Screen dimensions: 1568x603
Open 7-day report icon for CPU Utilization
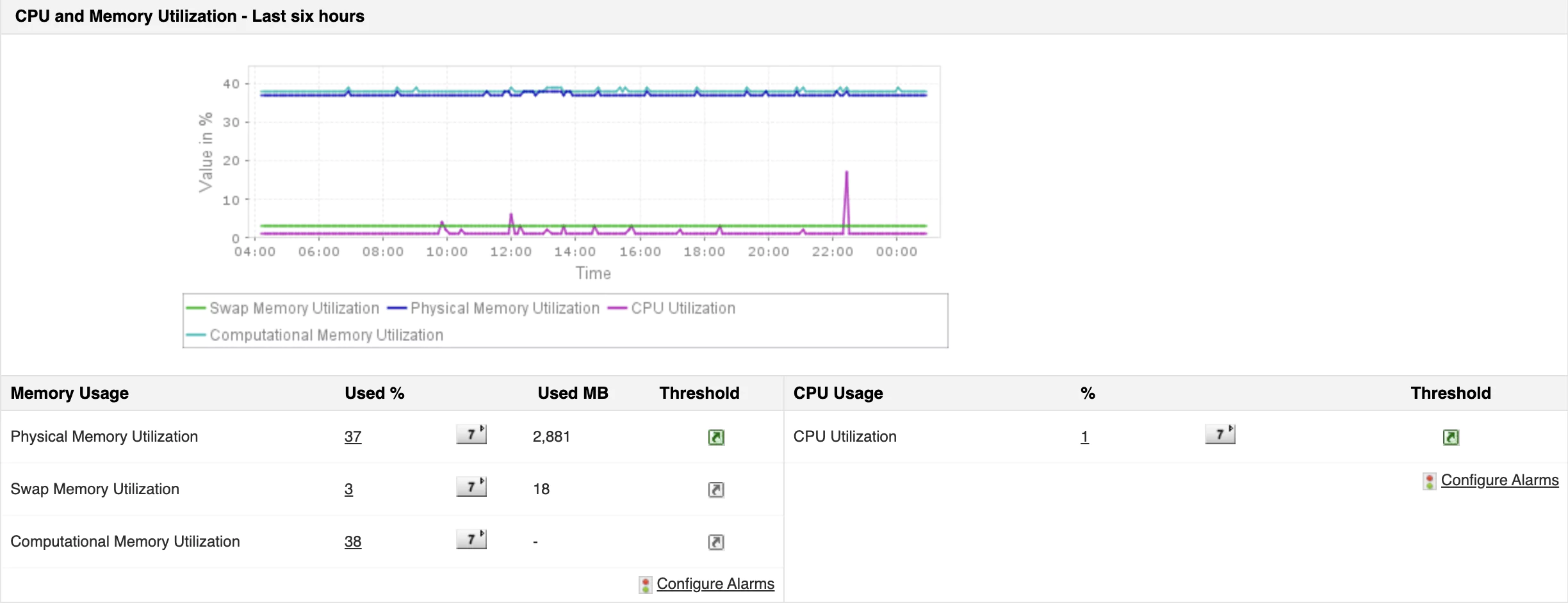click(x=1220, y=435)
